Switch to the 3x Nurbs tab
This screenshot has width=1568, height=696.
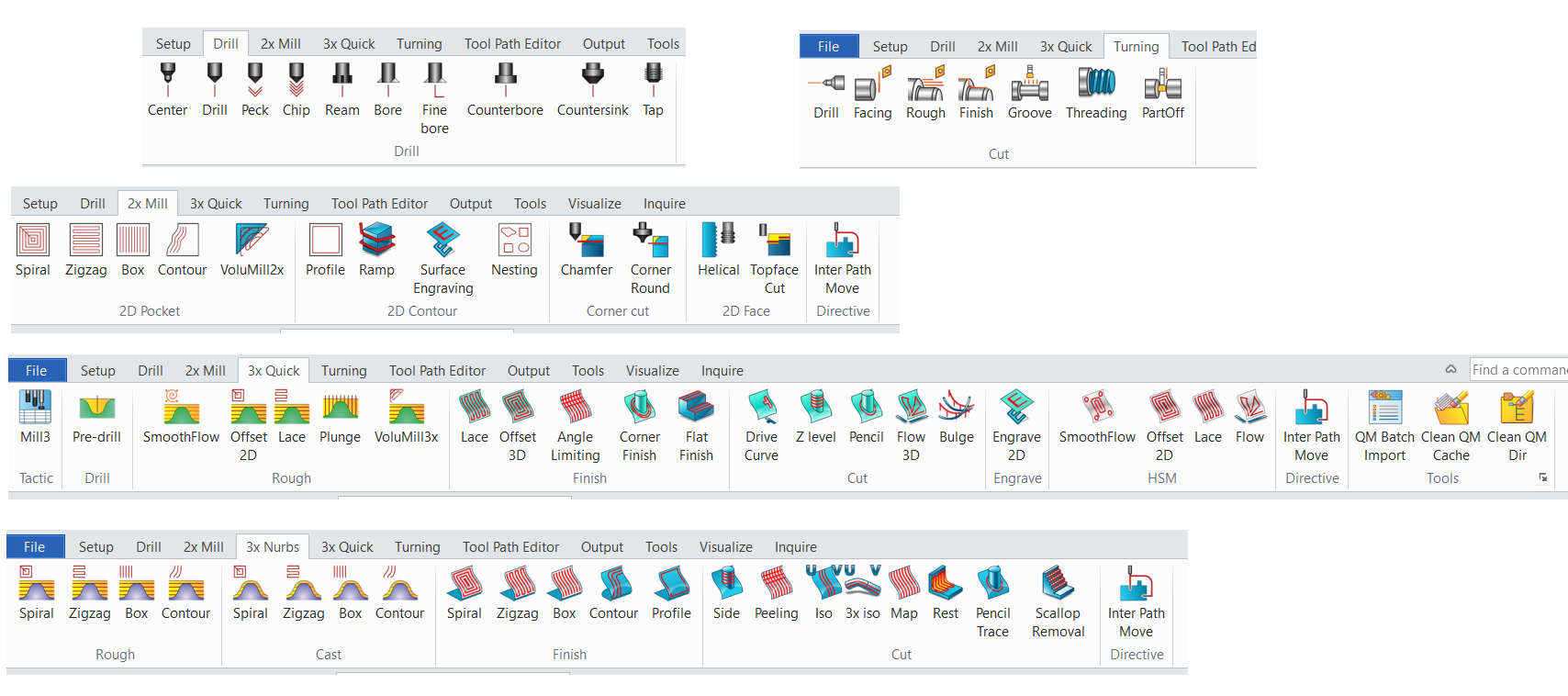coord(273,547)
